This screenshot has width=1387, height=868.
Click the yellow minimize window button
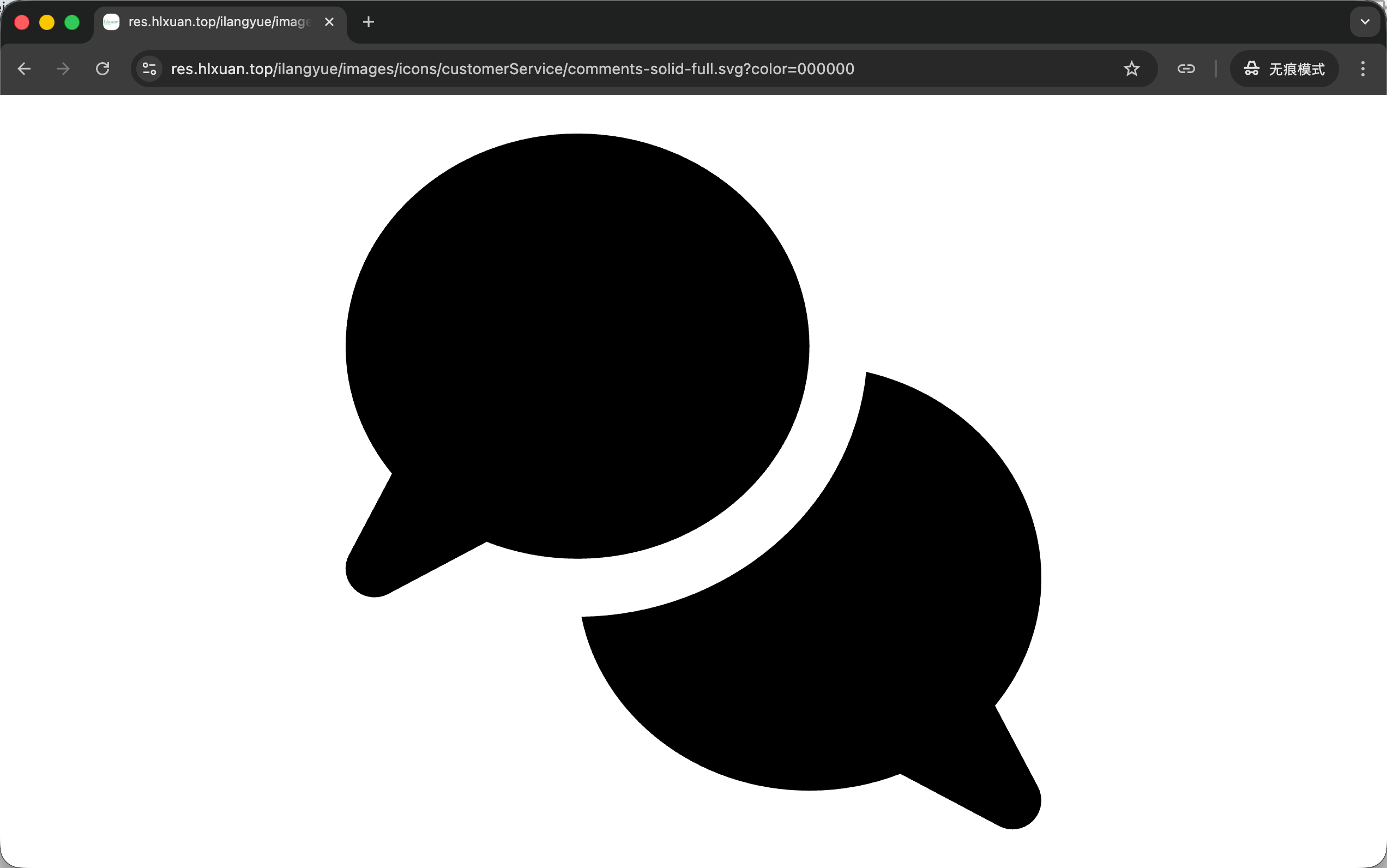point(47,22)
